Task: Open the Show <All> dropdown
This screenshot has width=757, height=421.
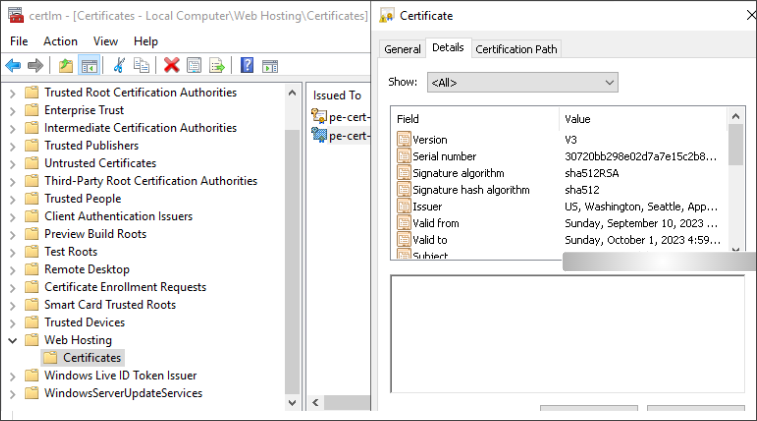Action: pos(522,83)
